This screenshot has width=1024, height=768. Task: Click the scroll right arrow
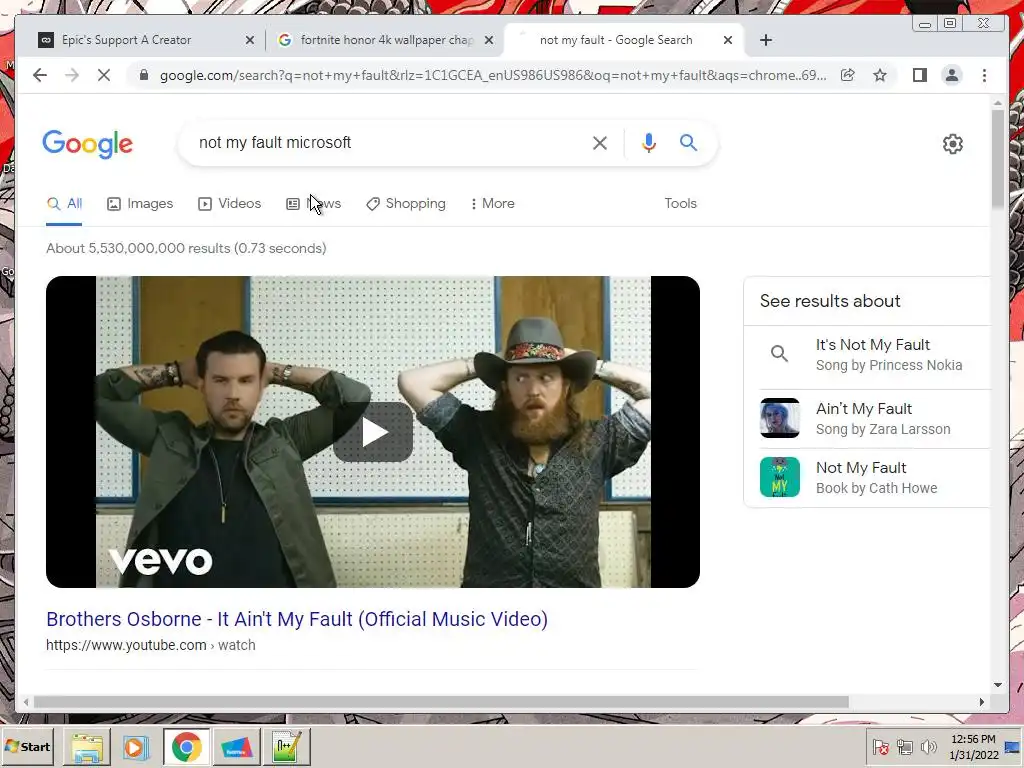click(982, 702)
